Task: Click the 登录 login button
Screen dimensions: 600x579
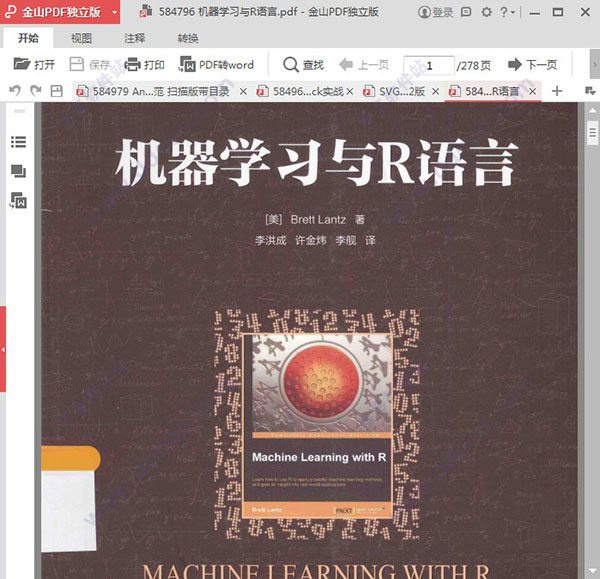Action: tap(435, 12)
